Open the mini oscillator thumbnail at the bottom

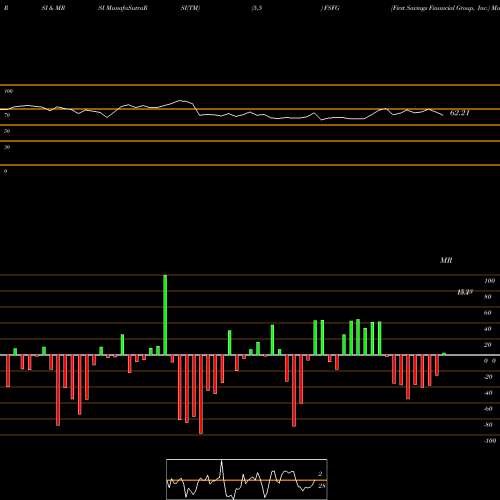(247, 479)
